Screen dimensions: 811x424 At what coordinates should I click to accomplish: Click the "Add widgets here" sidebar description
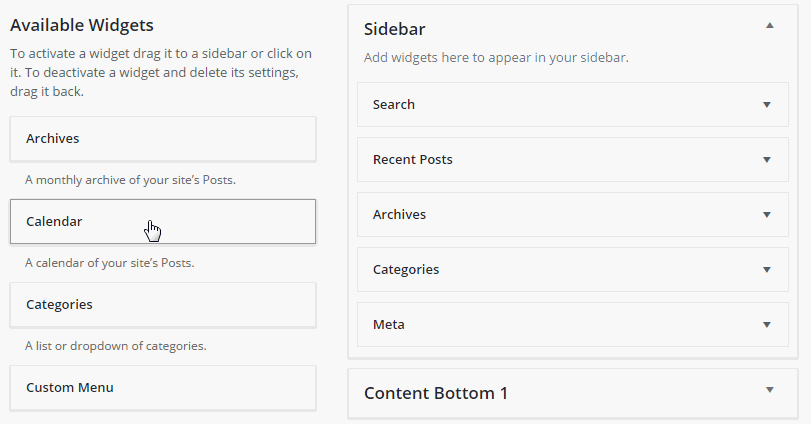[496, 57]
